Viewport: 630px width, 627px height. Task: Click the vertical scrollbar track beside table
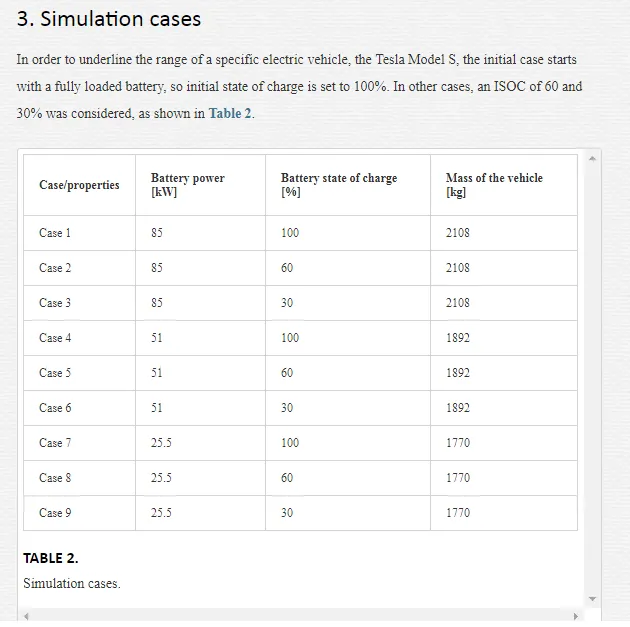(592, 379)
